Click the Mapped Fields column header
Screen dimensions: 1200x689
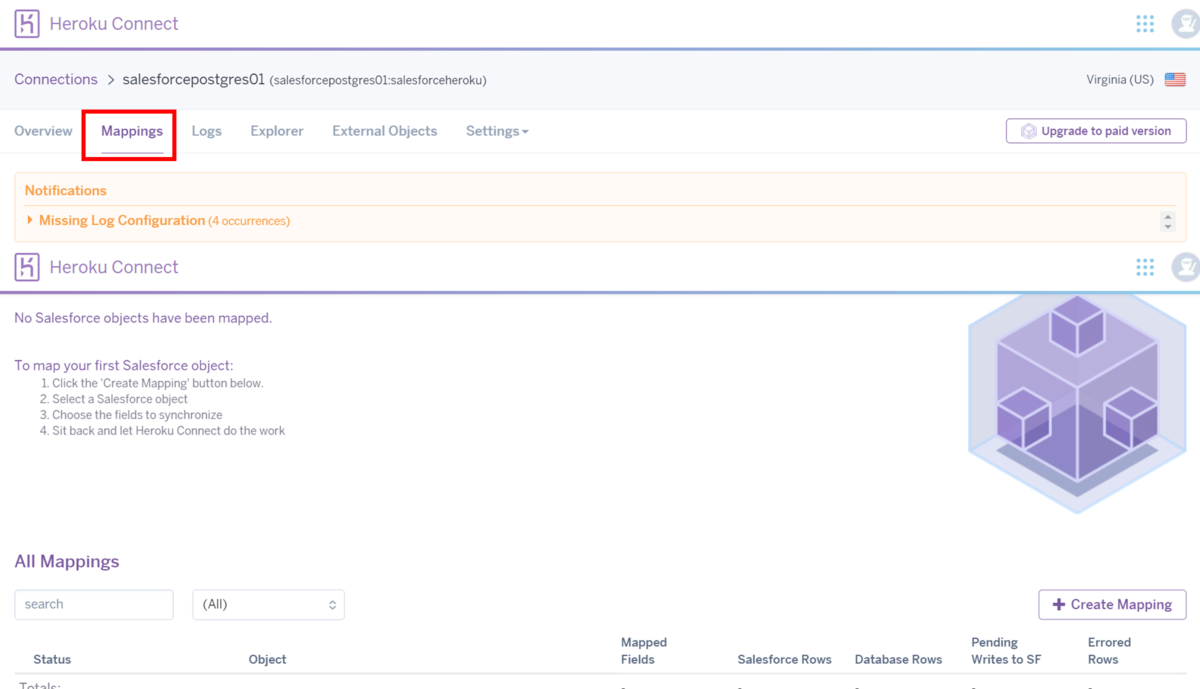tap(644, 651)
